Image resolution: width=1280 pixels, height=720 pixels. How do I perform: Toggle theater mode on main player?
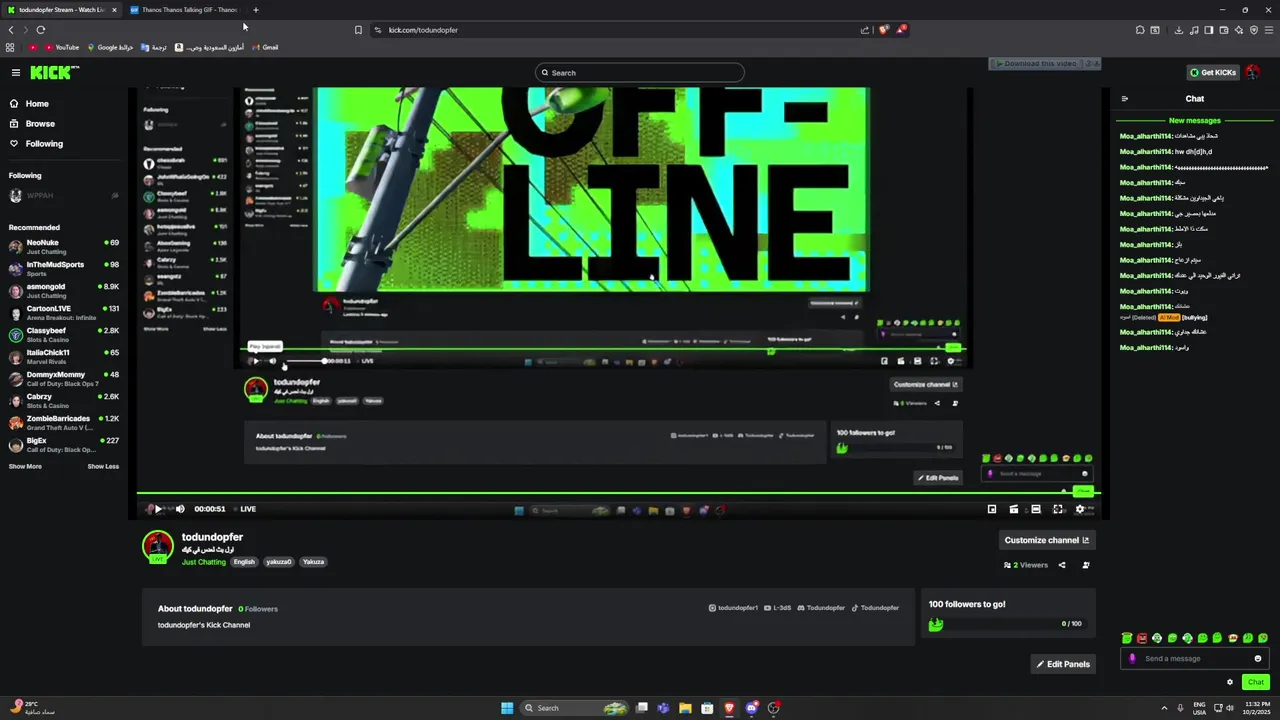[1036, 509]
